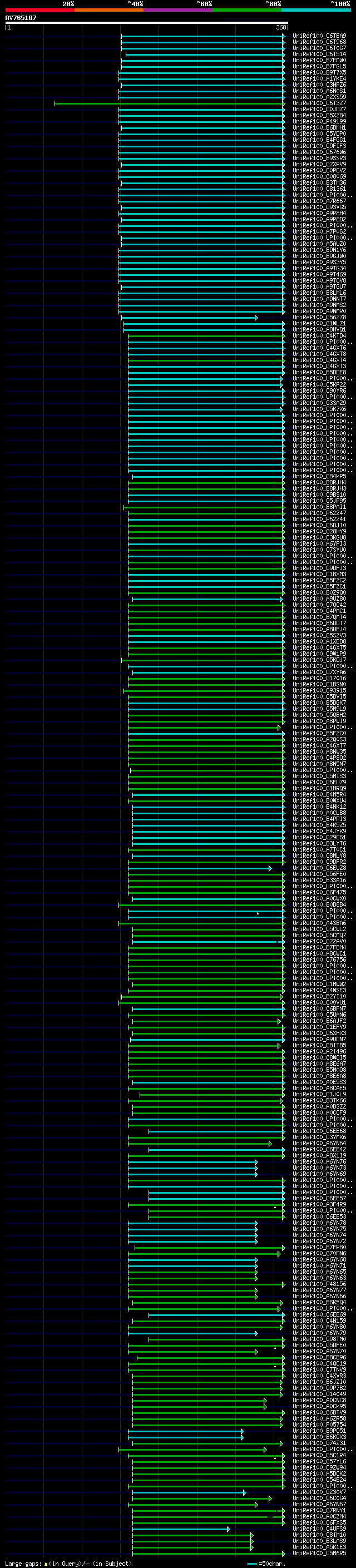Image resolution: width=356 pixels, height=1568 pixels.
Task: Select hit label UniRef100_Q4GXT6
Action: (319, 348)
